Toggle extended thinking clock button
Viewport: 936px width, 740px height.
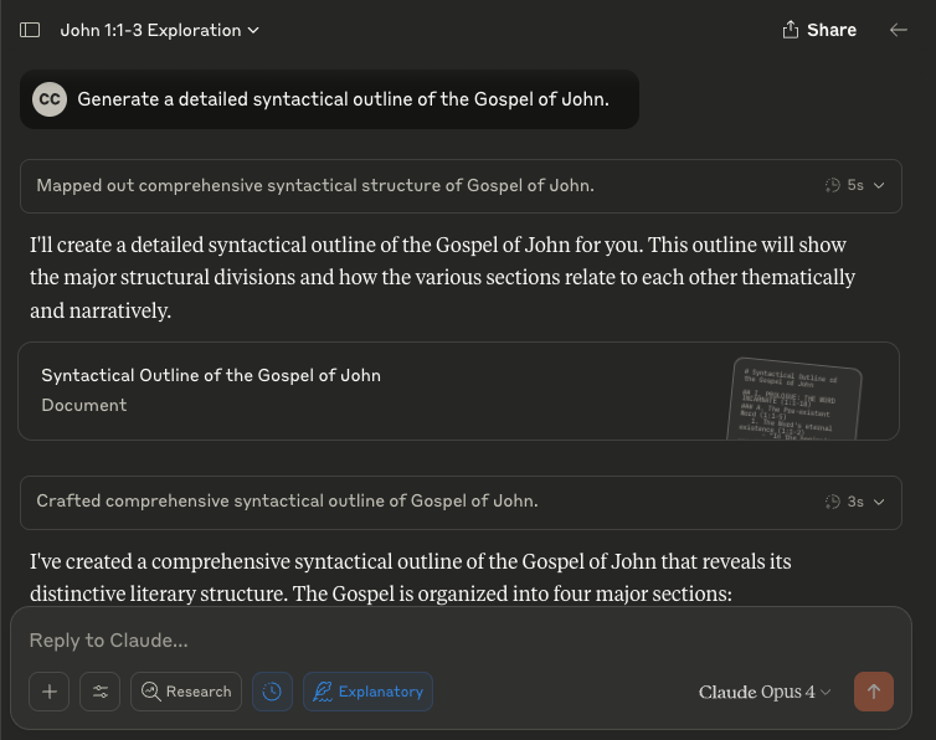272,691
